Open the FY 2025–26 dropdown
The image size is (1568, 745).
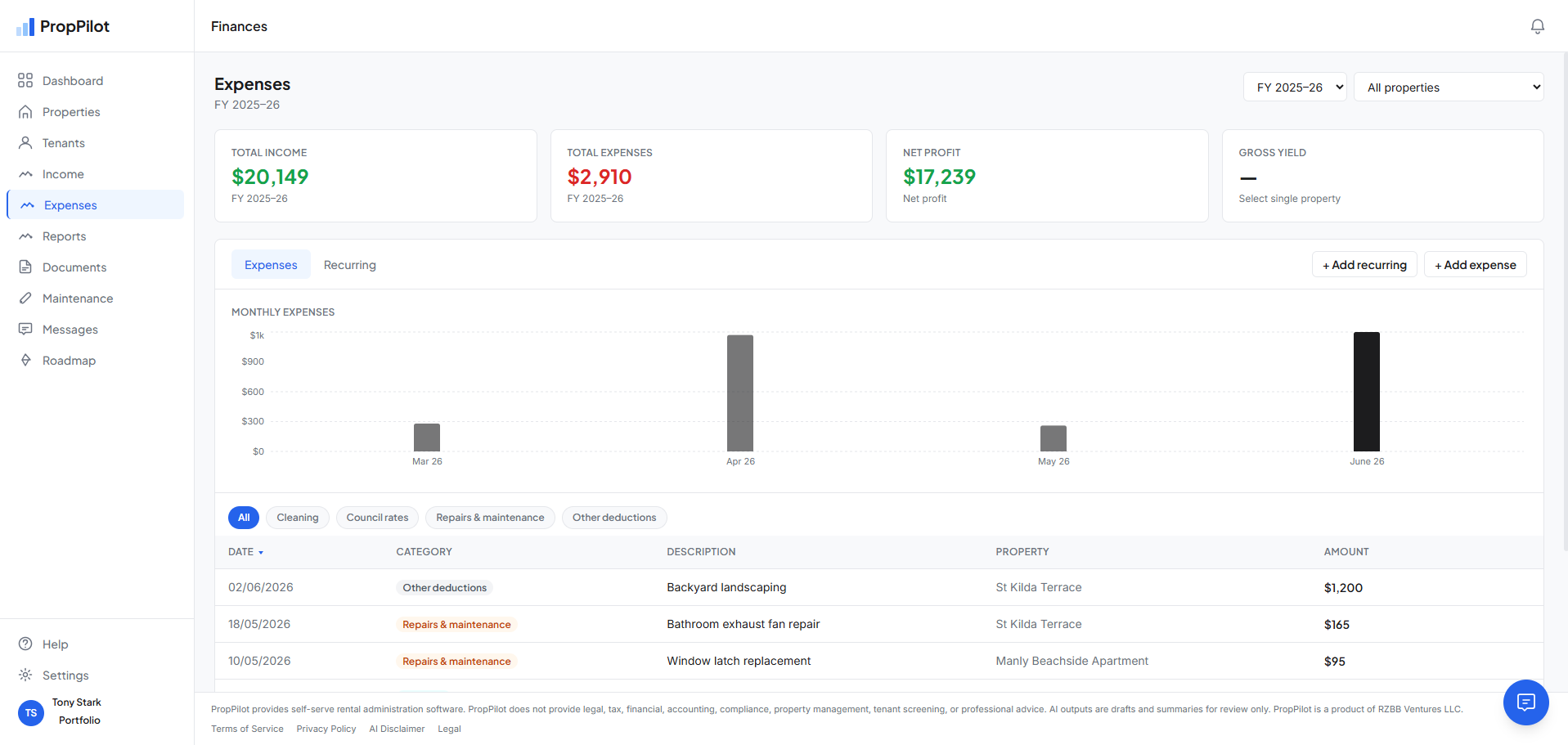pos(1295,87)
